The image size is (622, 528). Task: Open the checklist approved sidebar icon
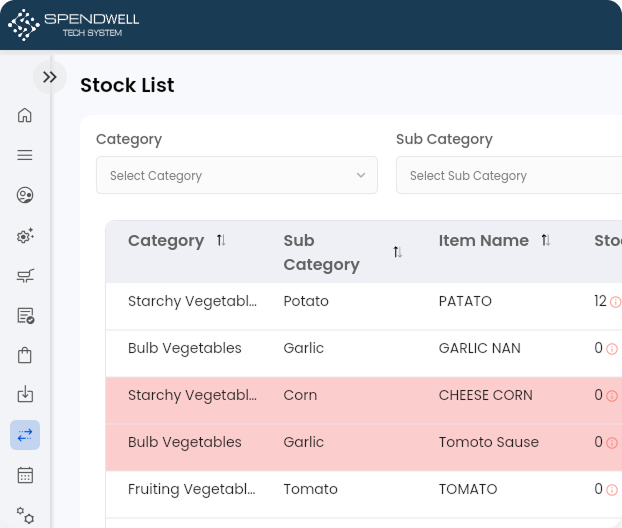tap(25, 316)
